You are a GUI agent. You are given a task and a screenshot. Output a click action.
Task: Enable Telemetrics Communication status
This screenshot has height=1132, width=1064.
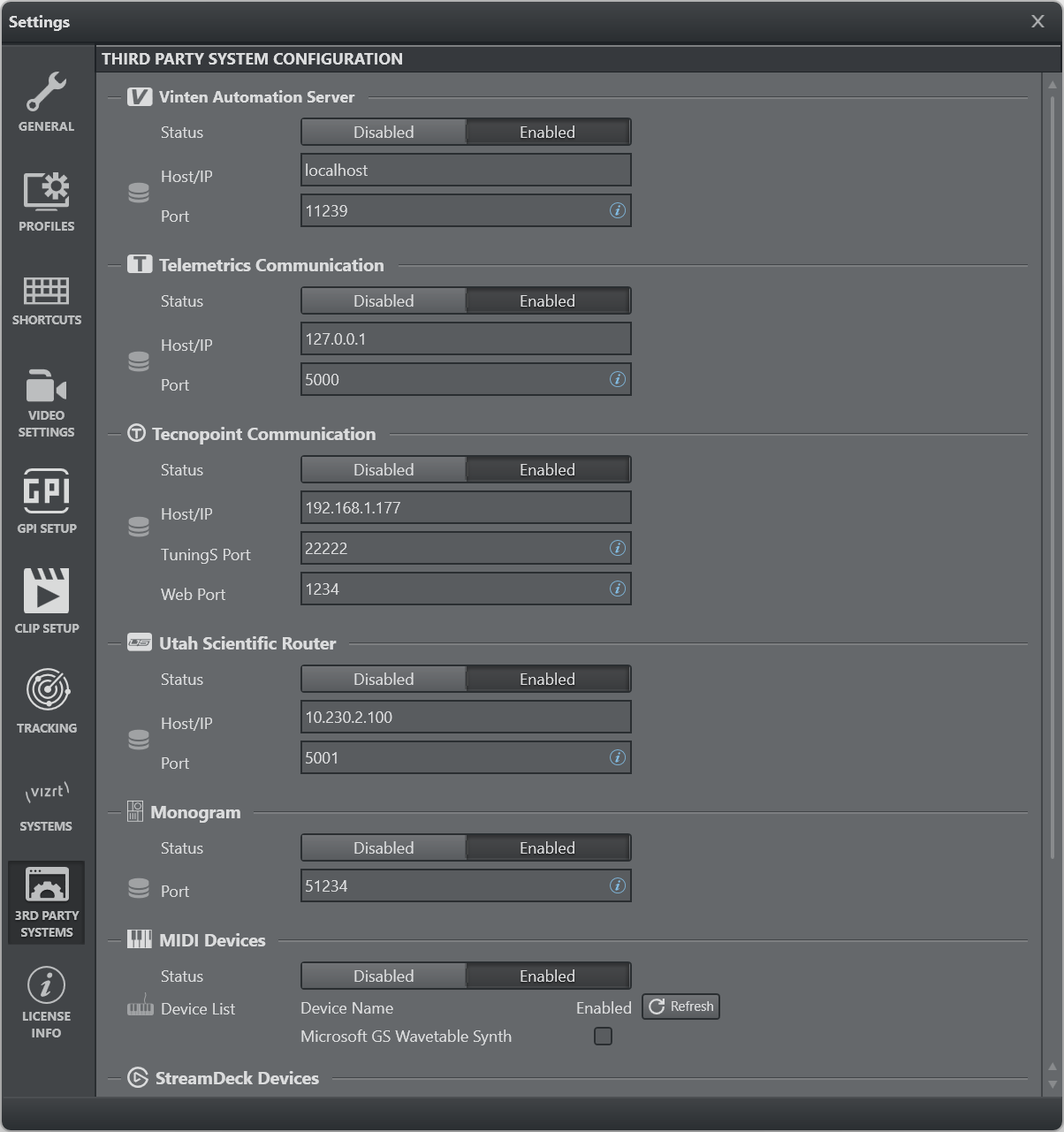point(547,301)
